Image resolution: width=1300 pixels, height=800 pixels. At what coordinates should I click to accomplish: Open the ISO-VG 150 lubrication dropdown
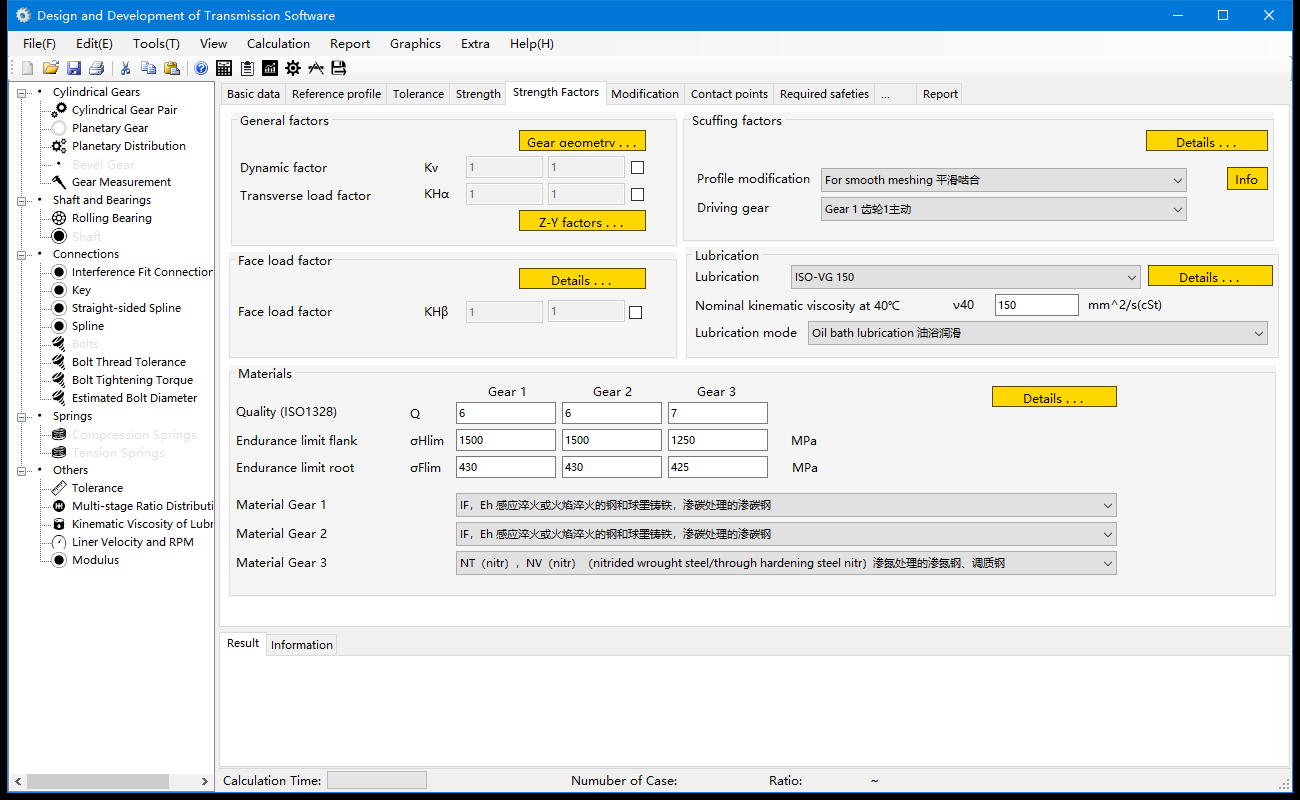click(965, 277)
